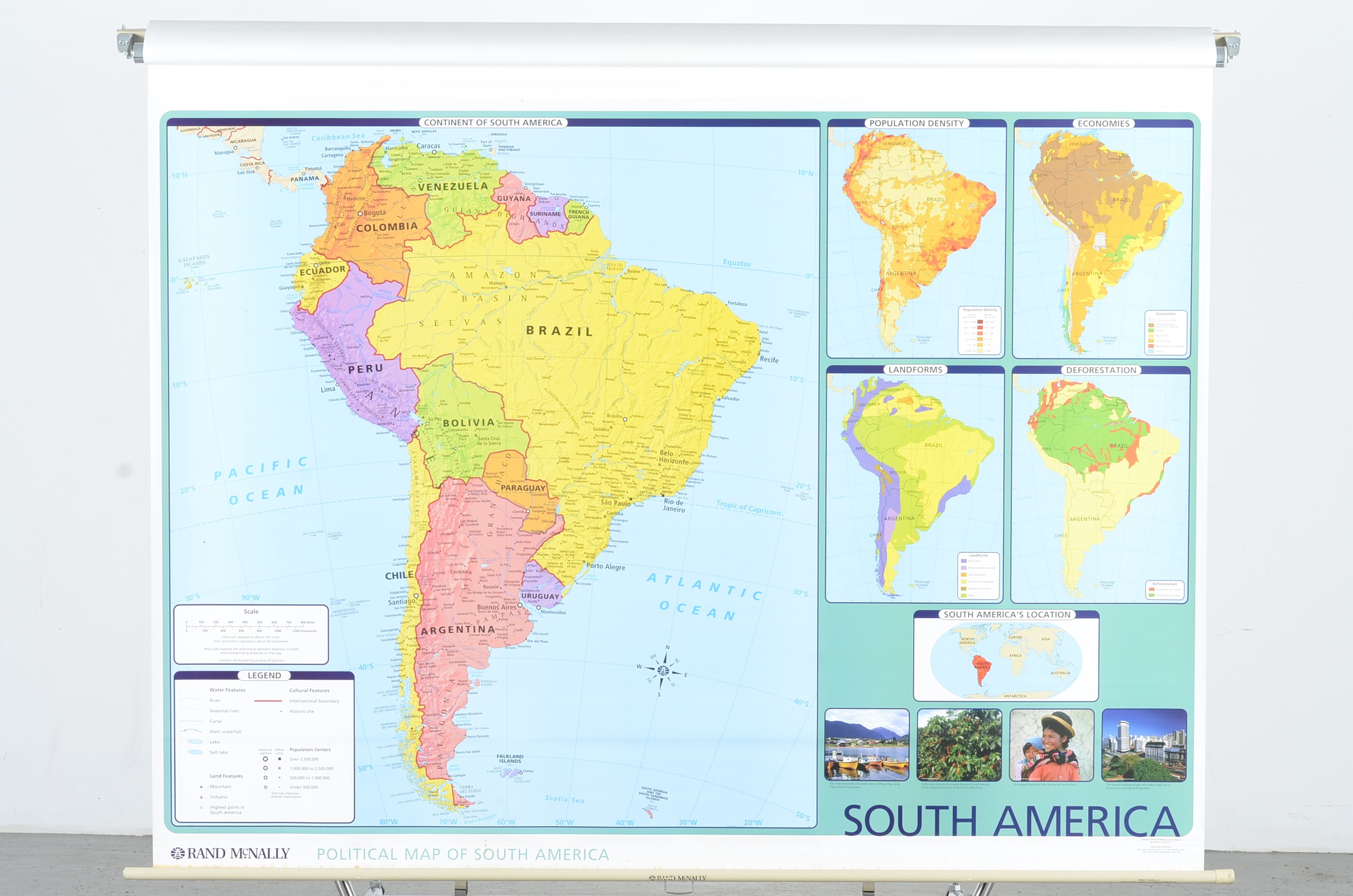Select the national capital star for Over 2,500,000
The width and height of the screenshot is (1353, 896).
click(266, 759)
